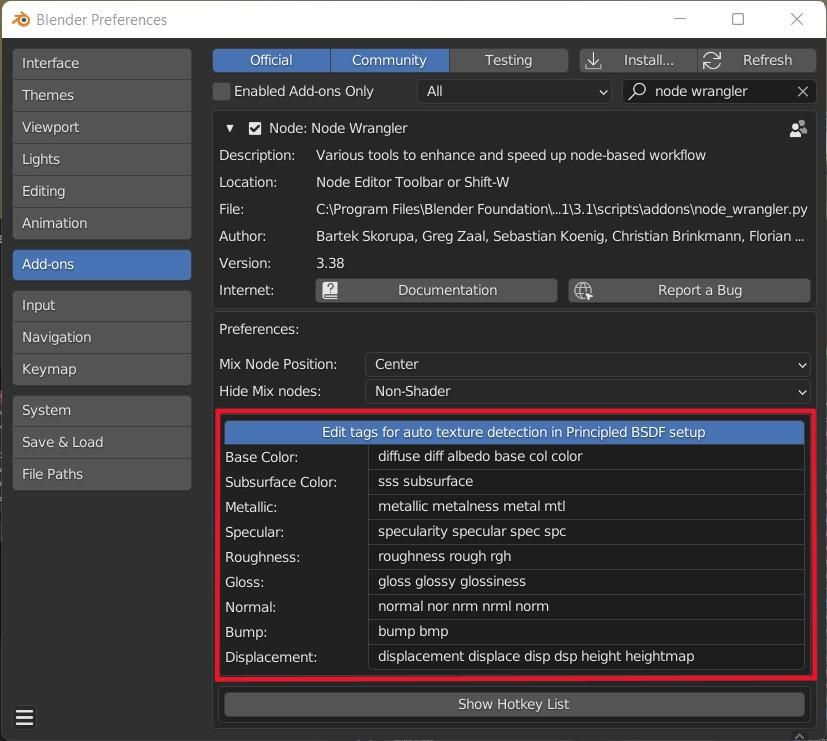Click the add-on description text

tap(511, 156)
